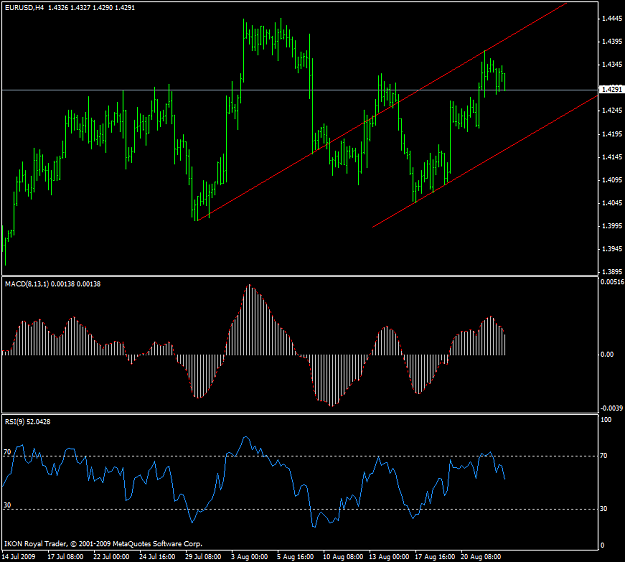Click the lower red channel trendline
Viewport: 625px width, 562px height.
coord(484,162)
